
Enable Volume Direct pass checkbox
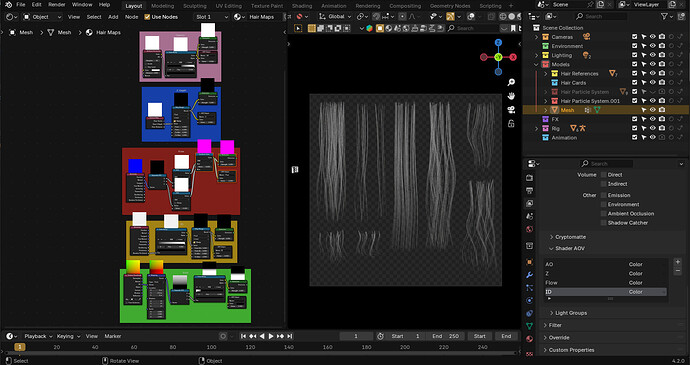coord(604,175)
